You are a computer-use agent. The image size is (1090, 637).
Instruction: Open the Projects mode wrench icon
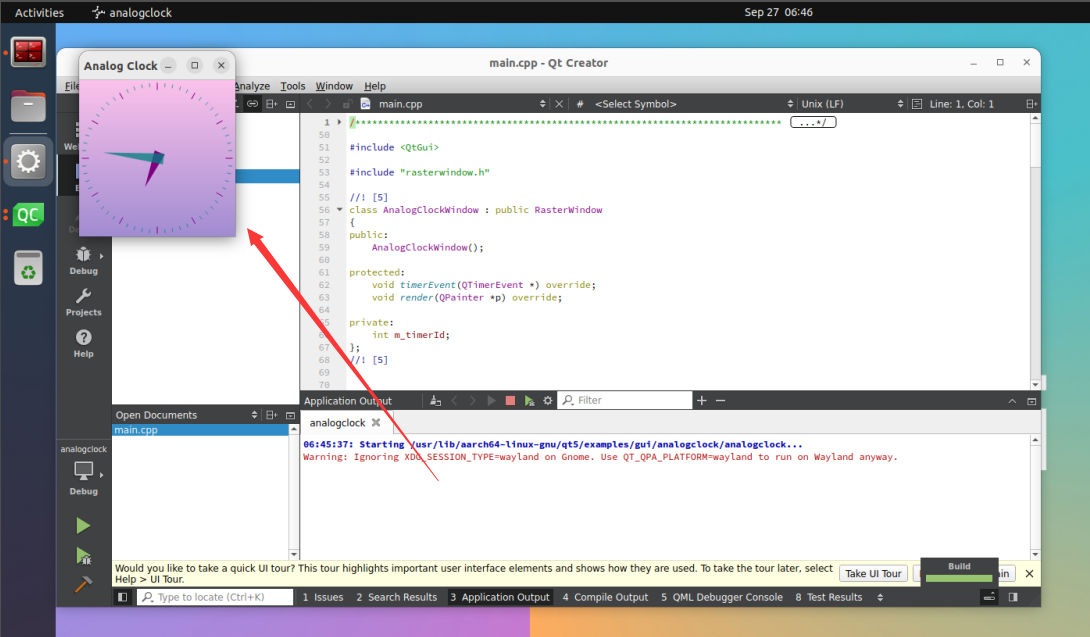point(83,296)
